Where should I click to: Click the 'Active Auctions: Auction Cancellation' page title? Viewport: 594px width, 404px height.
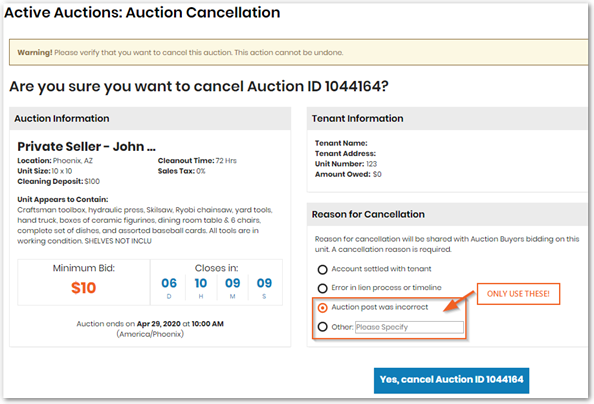click(142, 13)
